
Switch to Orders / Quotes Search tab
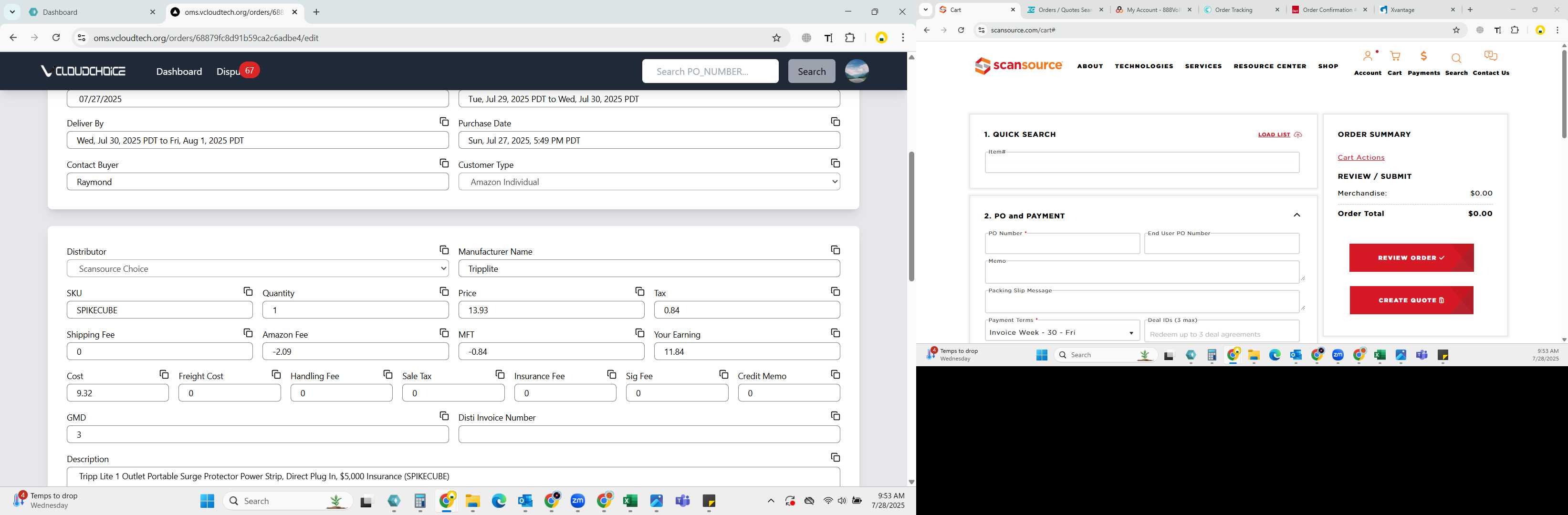1065,10
